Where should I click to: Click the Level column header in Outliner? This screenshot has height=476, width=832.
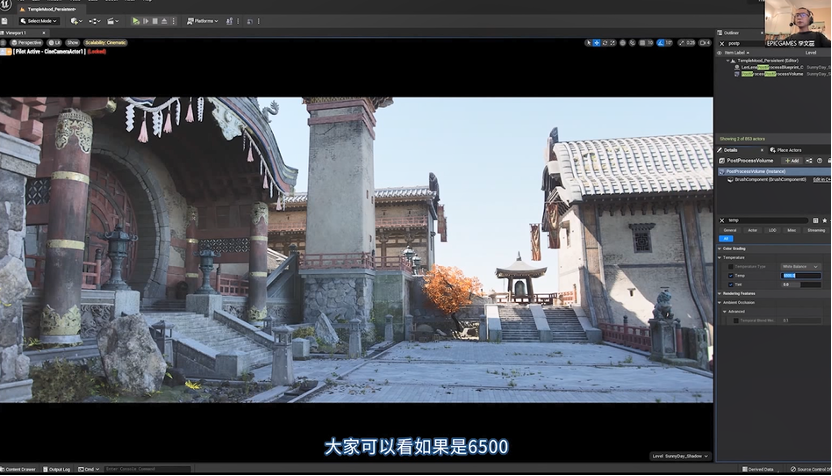point(810,53)
